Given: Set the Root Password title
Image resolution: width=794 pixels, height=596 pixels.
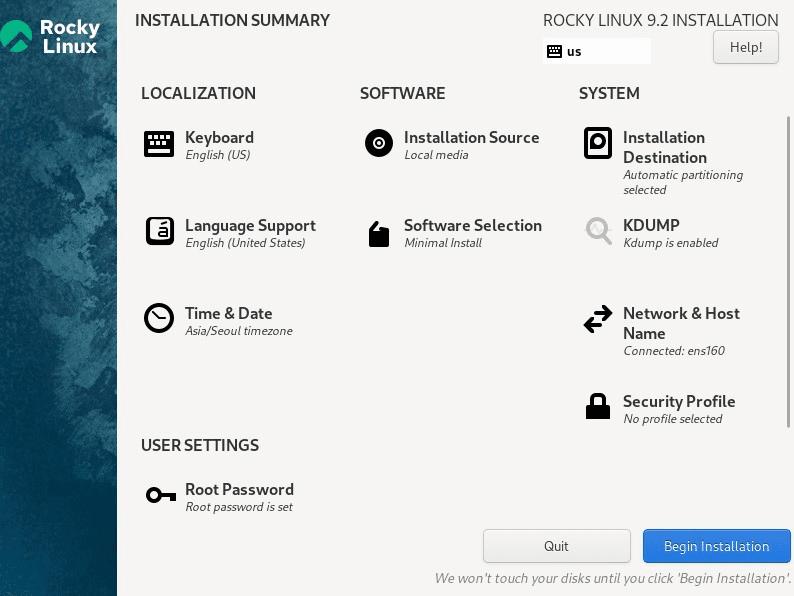Looking at the screenshot, I should tap(239, 490).
